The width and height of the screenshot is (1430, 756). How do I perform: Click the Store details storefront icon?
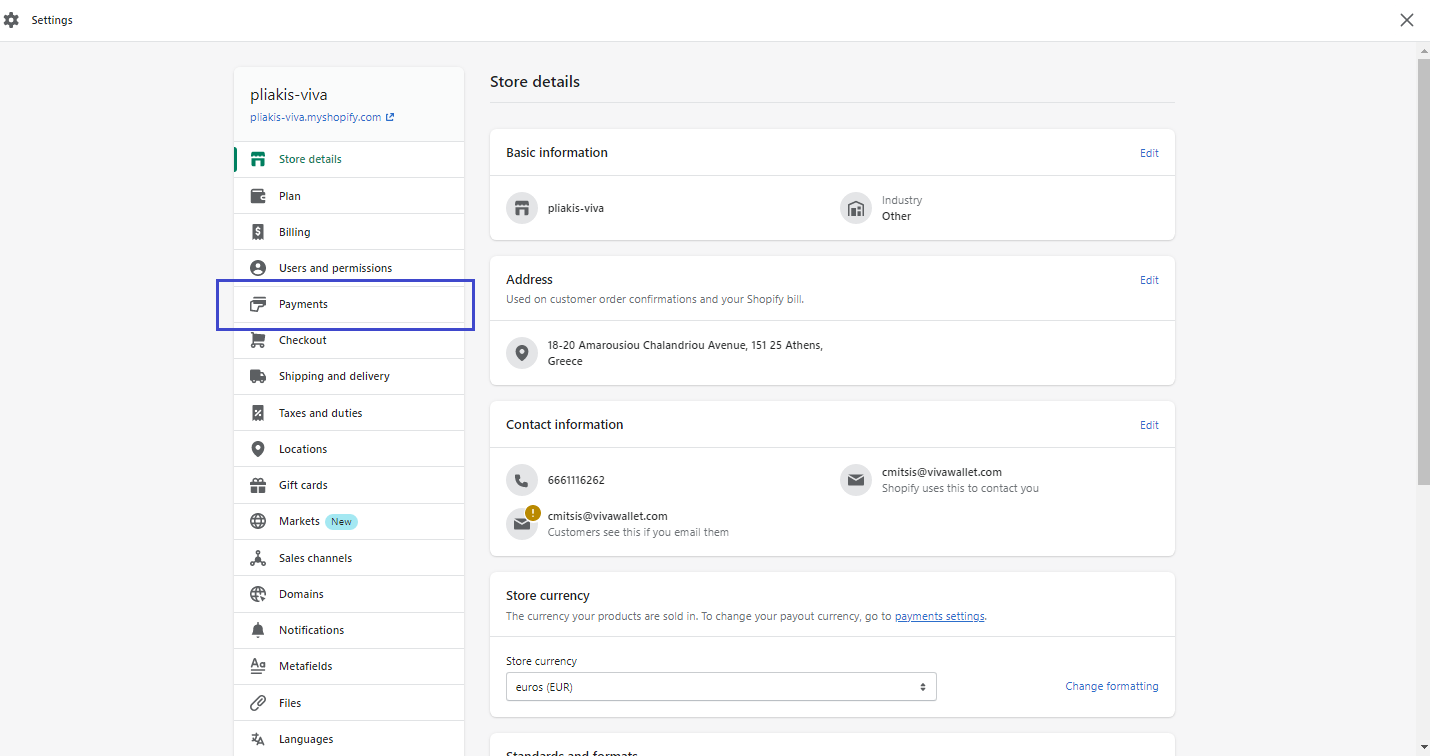(258, 159)
